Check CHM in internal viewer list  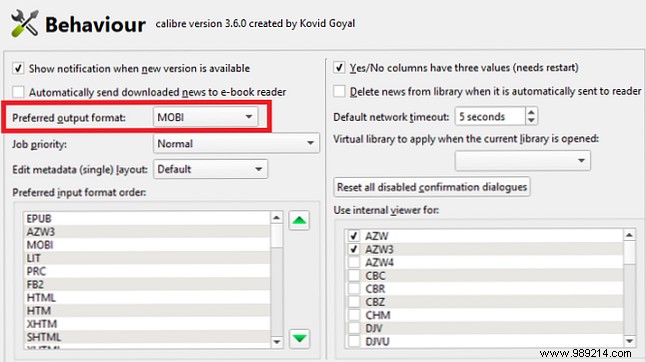pyautogui.click(x=353, y=315)
